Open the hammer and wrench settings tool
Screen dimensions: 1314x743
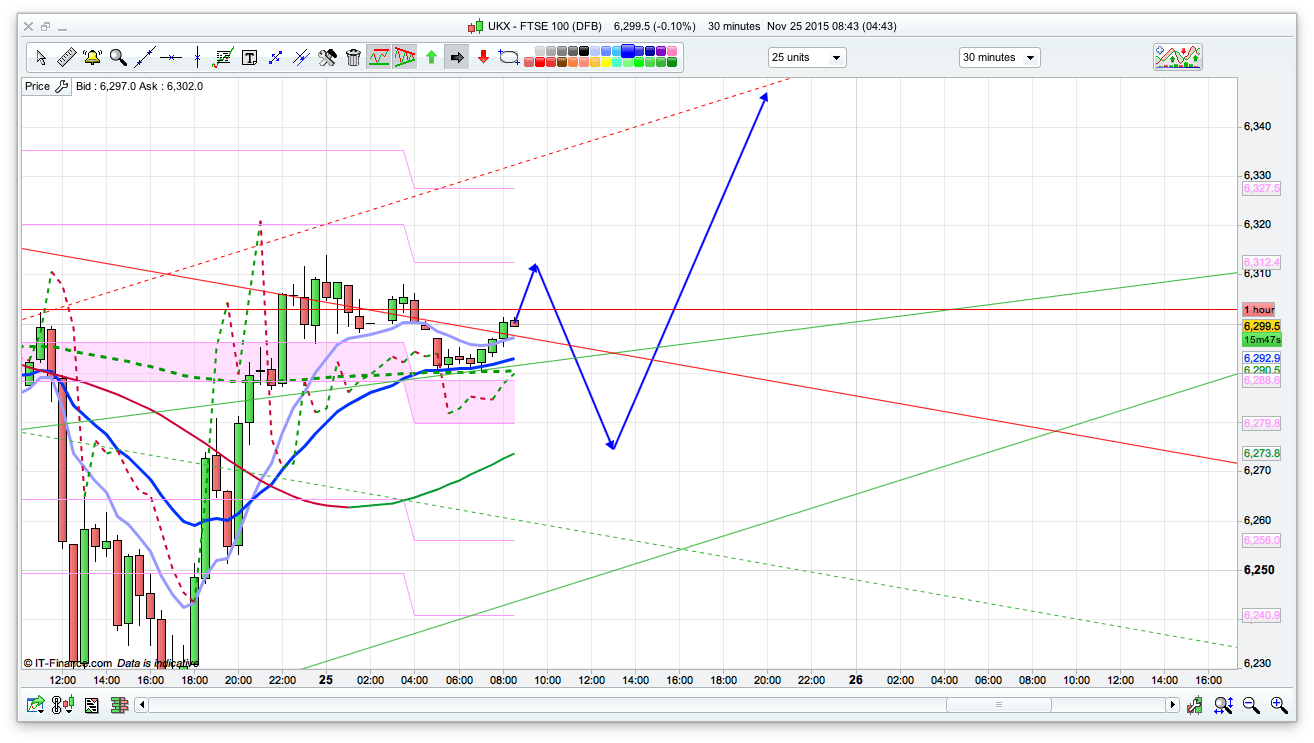pyautogui.click(x=327, y=58)
